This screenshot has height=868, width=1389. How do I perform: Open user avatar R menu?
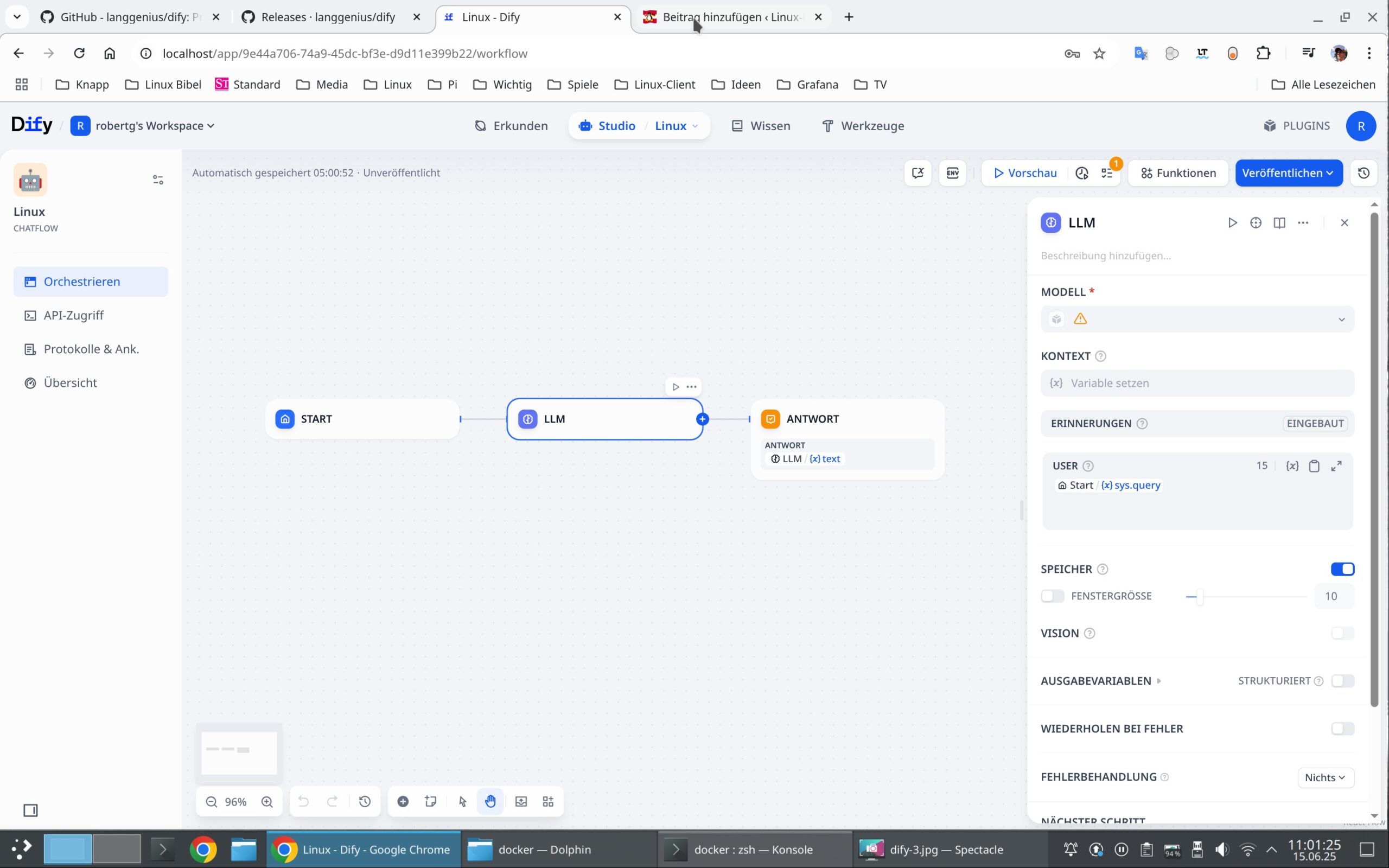tap(1361, 126)
